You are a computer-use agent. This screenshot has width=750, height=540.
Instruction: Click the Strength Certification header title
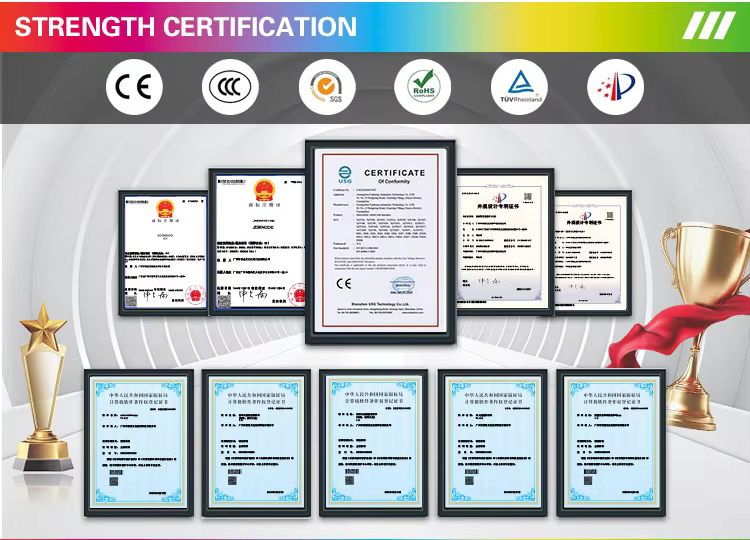pos(185,26)
